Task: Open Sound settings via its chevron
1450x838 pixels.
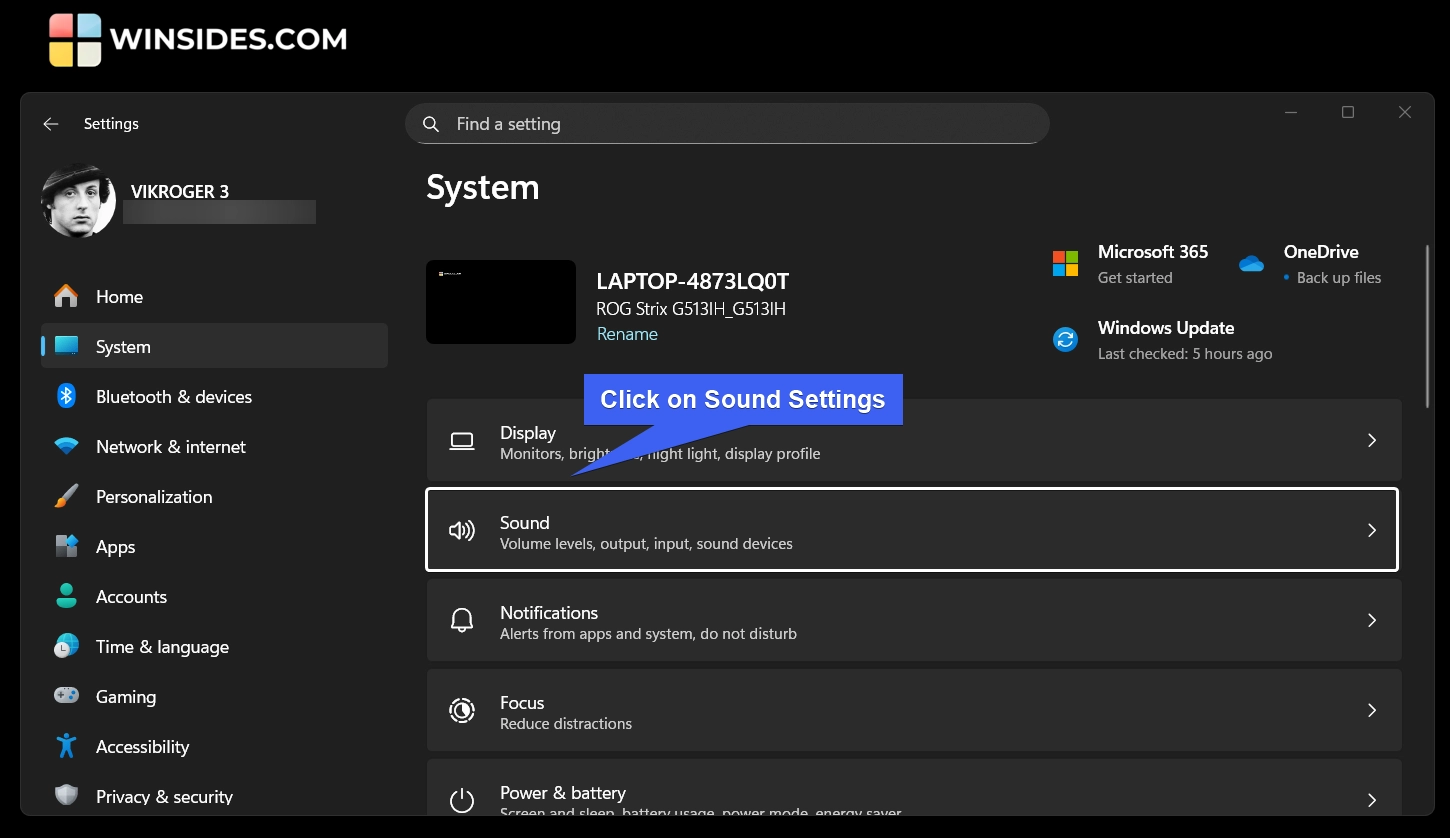Action: click(1372, 531)
